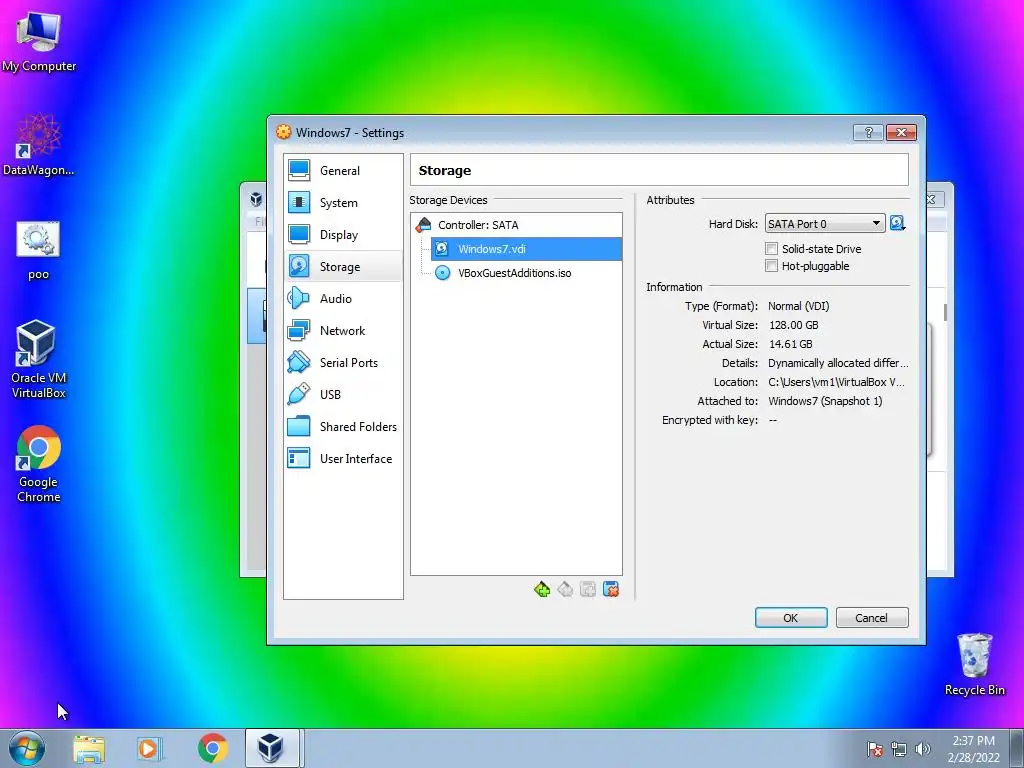Click the remove controller icon
This screenshot has height=768, width=1024.
pyautogui.click(x=565, y=590)
